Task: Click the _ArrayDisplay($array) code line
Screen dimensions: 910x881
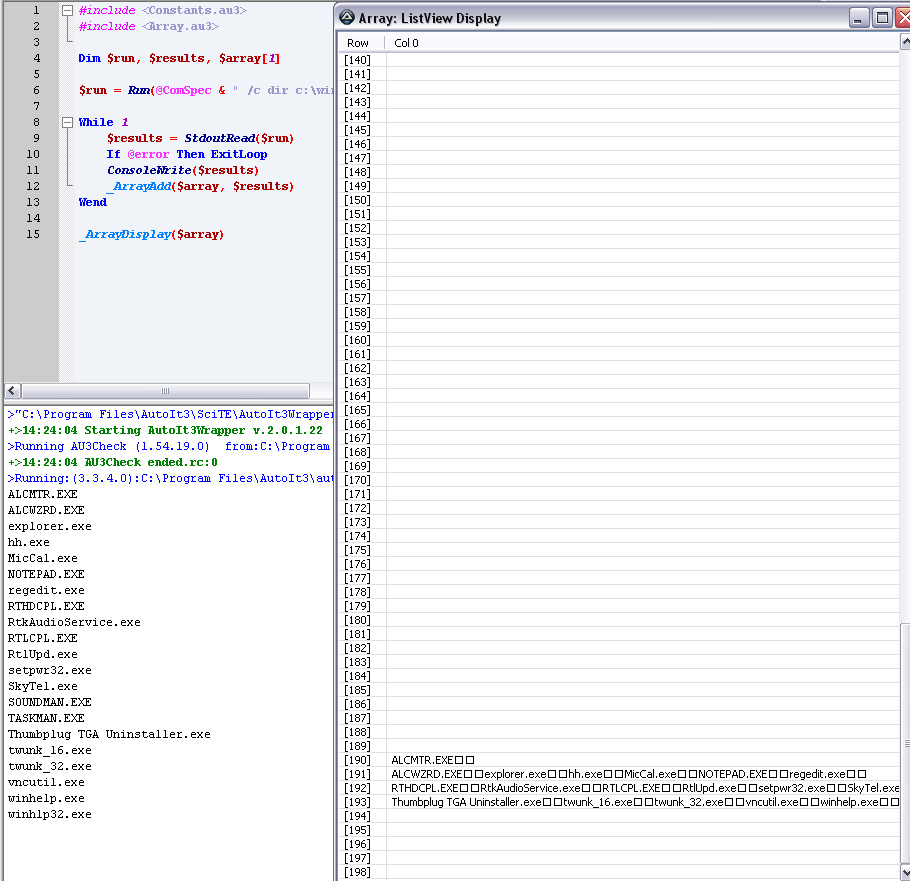Action: point(151,234)
